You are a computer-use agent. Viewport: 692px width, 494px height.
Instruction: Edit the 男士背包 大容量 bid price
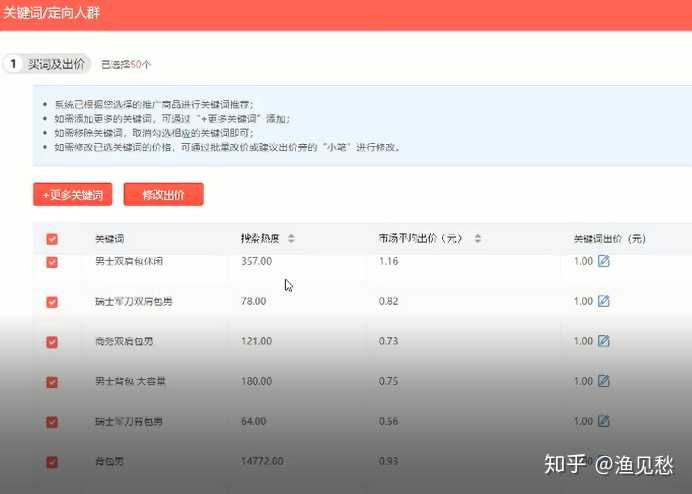click(603, 381)
